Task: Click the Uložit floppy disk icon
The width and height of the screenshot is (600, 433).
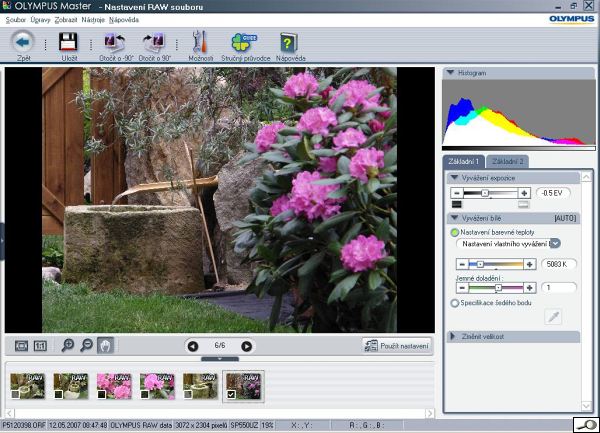Action: click(x=69, y=42)
